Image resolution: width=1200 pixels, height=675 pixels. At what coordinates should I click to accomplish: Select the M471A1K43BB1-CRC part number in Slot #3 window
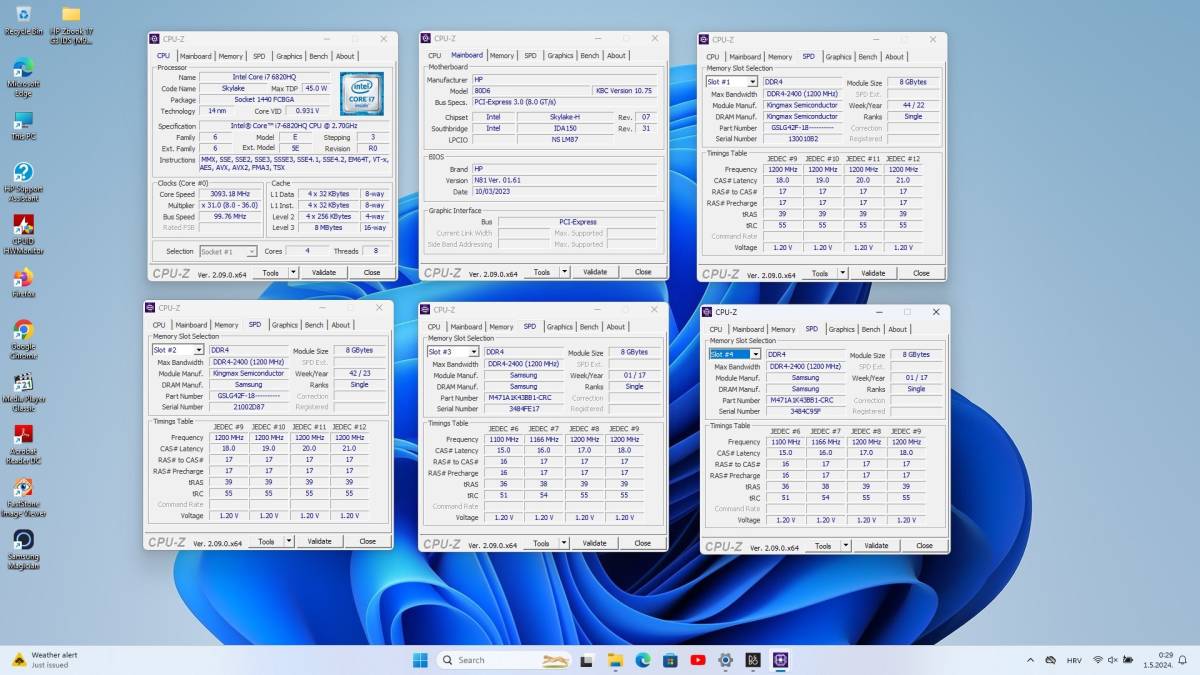click(523, 398)
